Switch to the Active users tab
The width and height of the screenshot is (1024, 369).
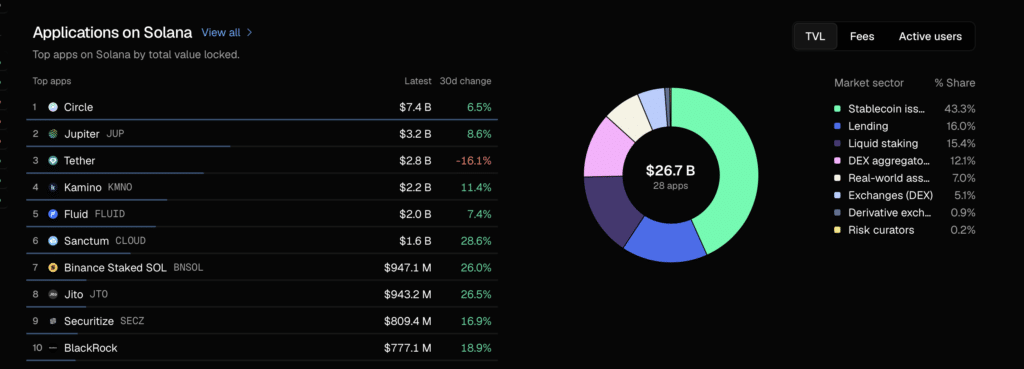tap(930, 37)
